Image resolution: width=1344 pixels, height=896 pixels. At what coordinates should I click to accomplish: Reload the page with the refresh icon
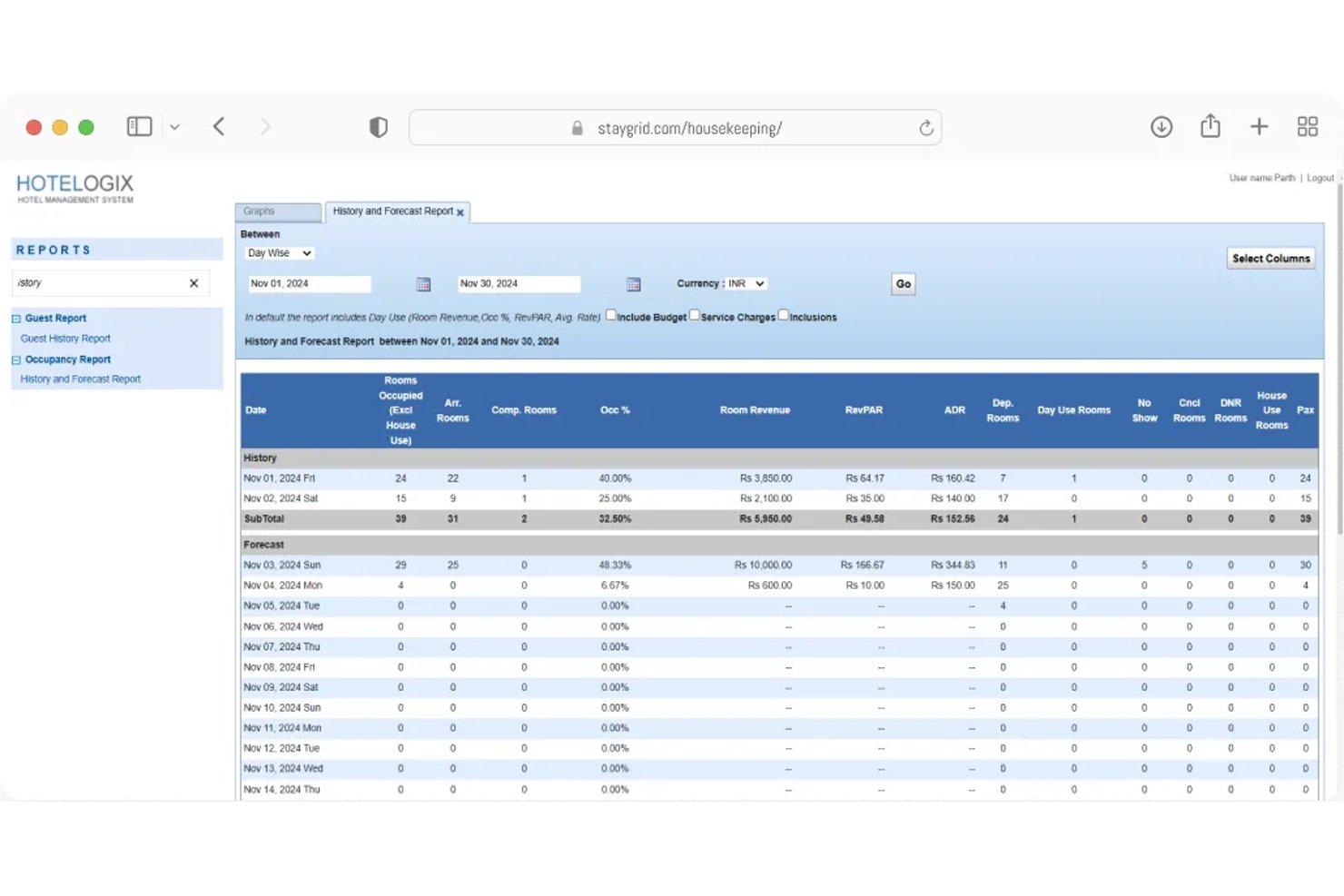pyautogui.click(x=926, y=128)
